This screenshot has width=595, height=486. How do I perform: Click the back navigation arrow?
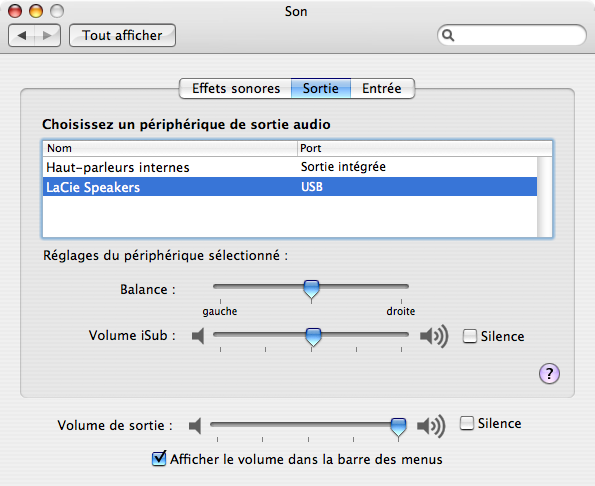(22, 36)
